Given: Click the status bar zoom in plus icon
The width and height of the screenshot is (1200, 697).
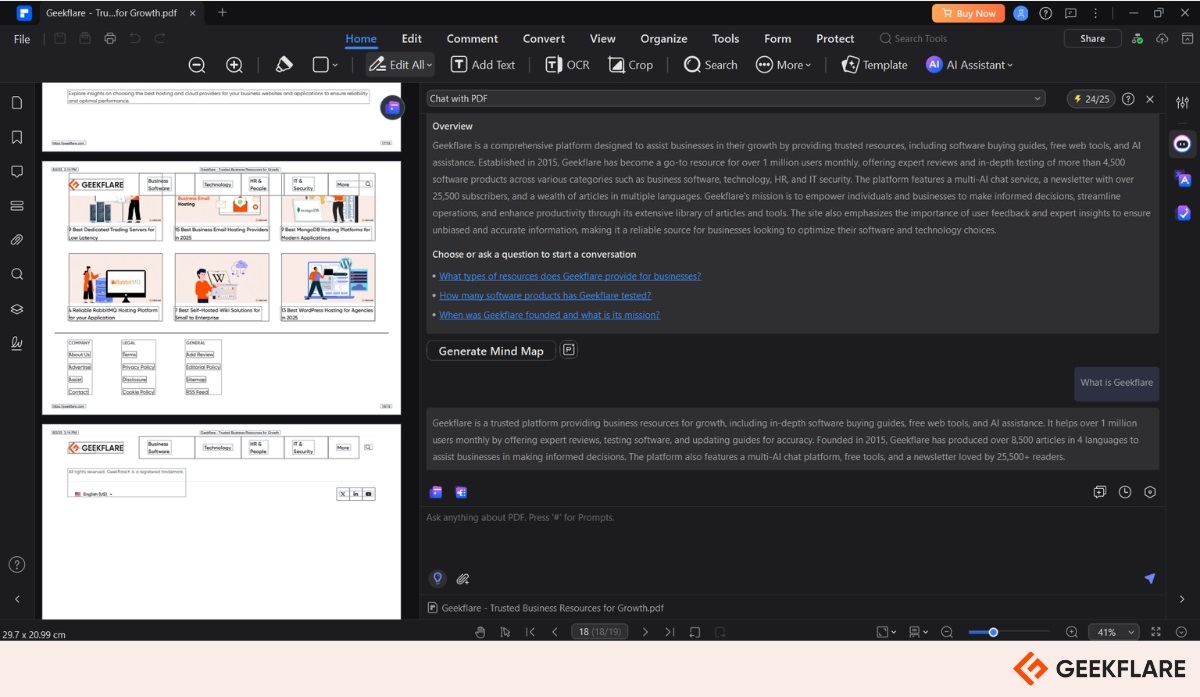Looking at the screenshot, I should [1072, 632].
